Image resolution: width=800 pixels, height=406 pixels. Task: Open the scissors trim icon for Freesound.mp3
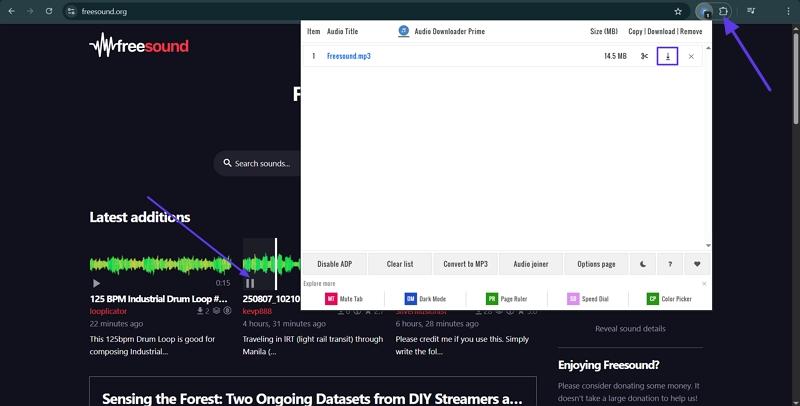[x=644, y=56]
